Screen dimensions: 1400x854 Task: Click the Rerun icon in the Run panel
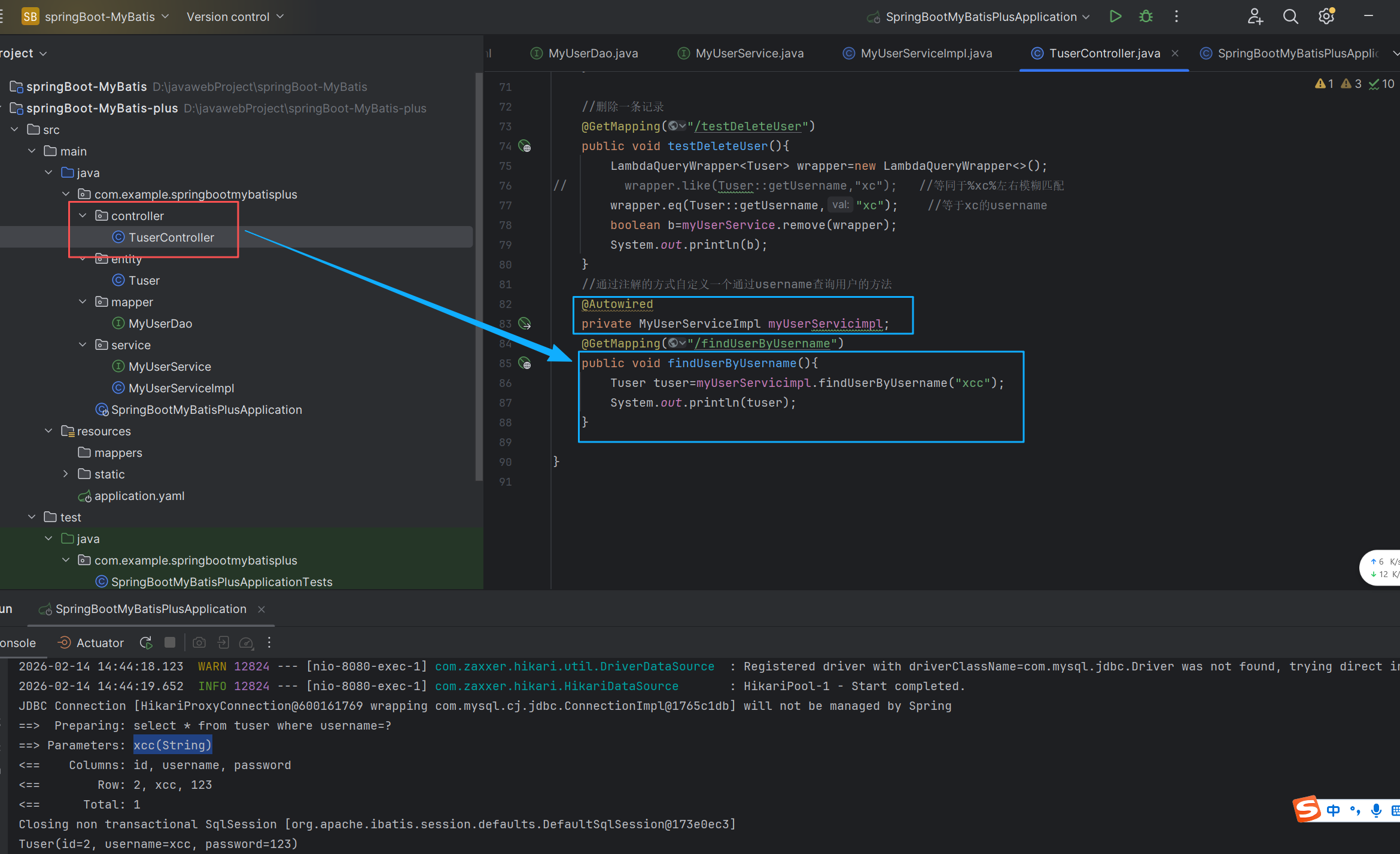point(145,642)
